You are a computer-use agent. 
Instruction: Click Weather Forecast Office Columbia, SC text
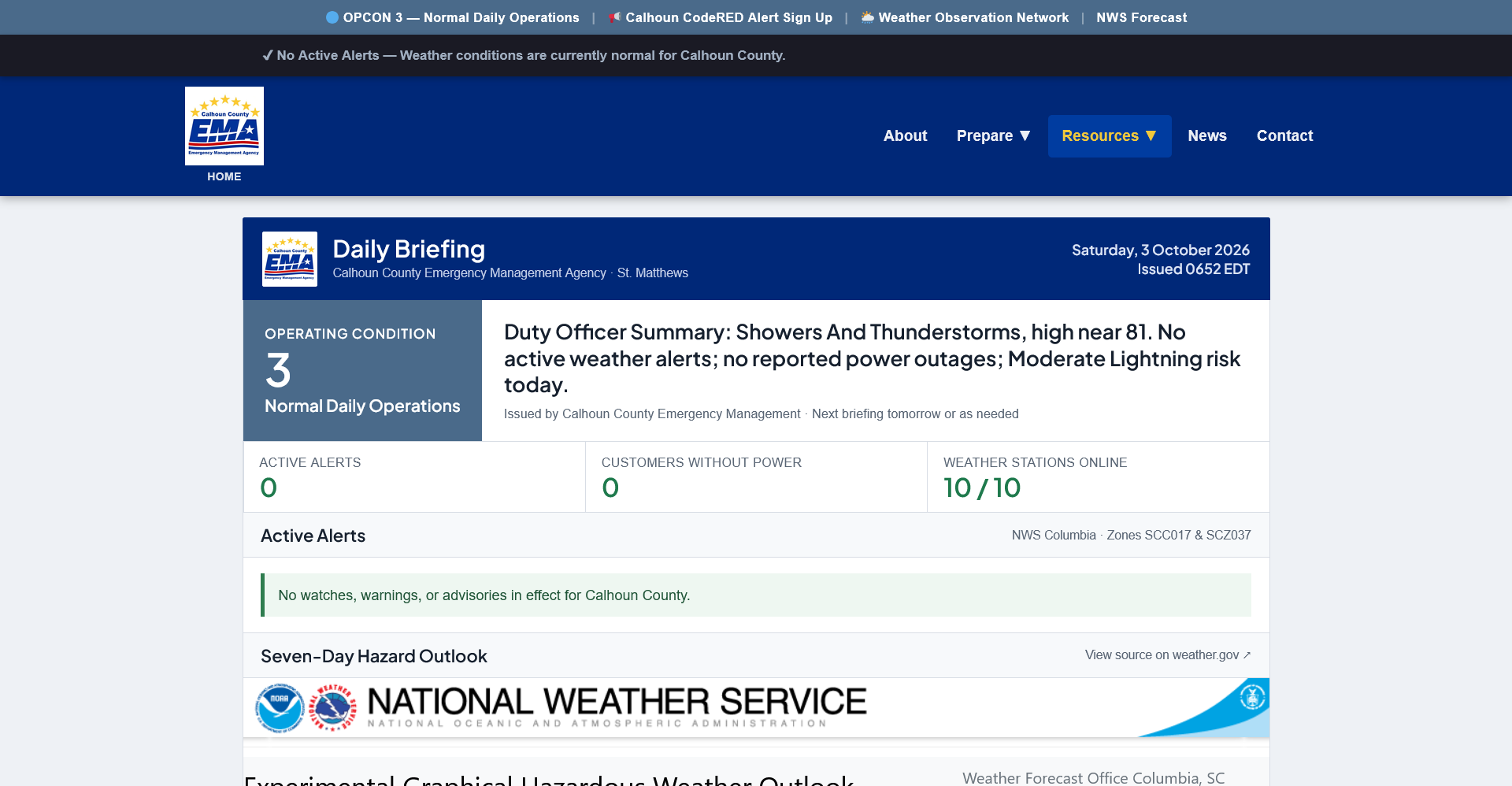(1093, 778)
